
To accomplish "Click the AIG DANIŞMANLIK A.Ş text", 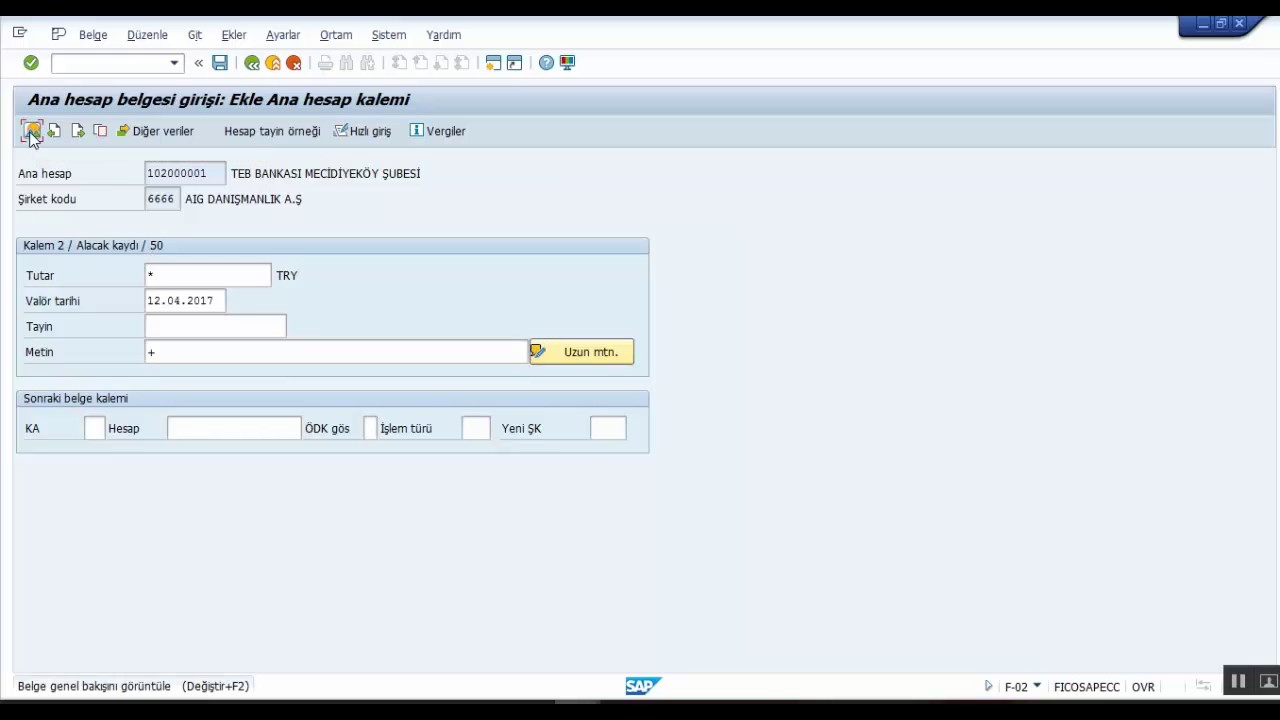I will [243, 199].
